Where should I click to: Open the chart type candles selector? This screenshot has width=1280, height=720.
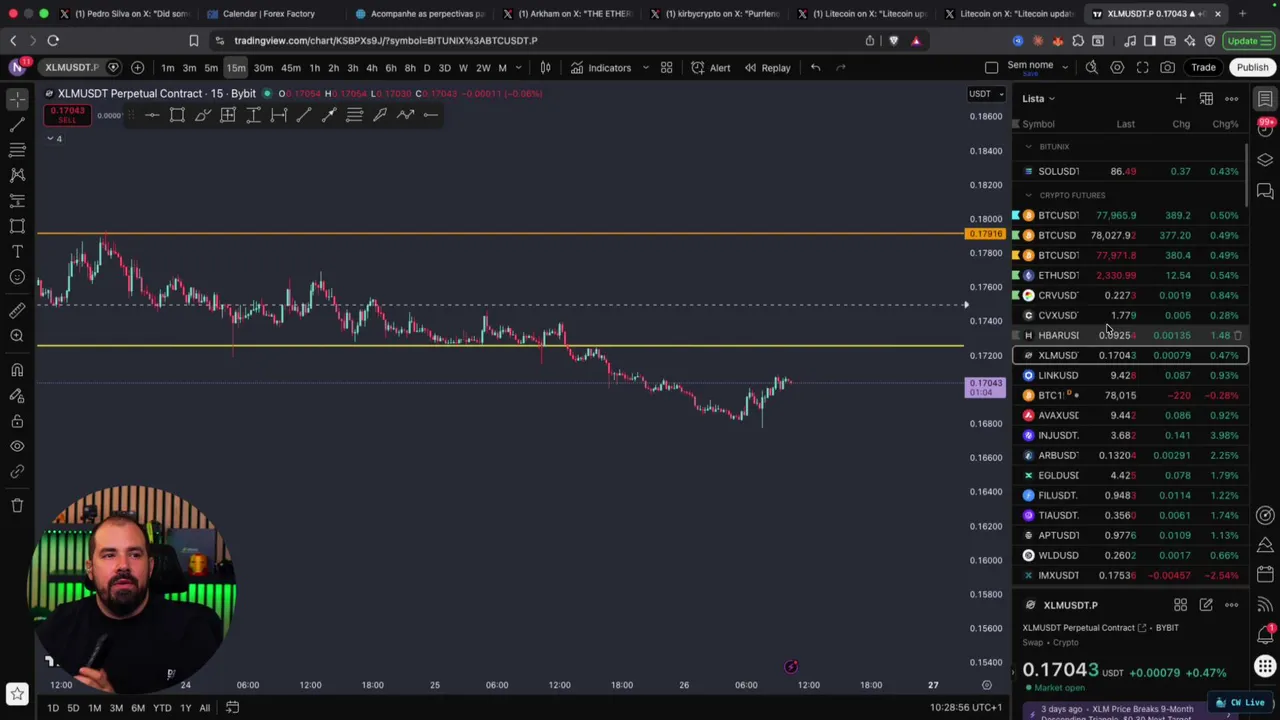[546, 68]
